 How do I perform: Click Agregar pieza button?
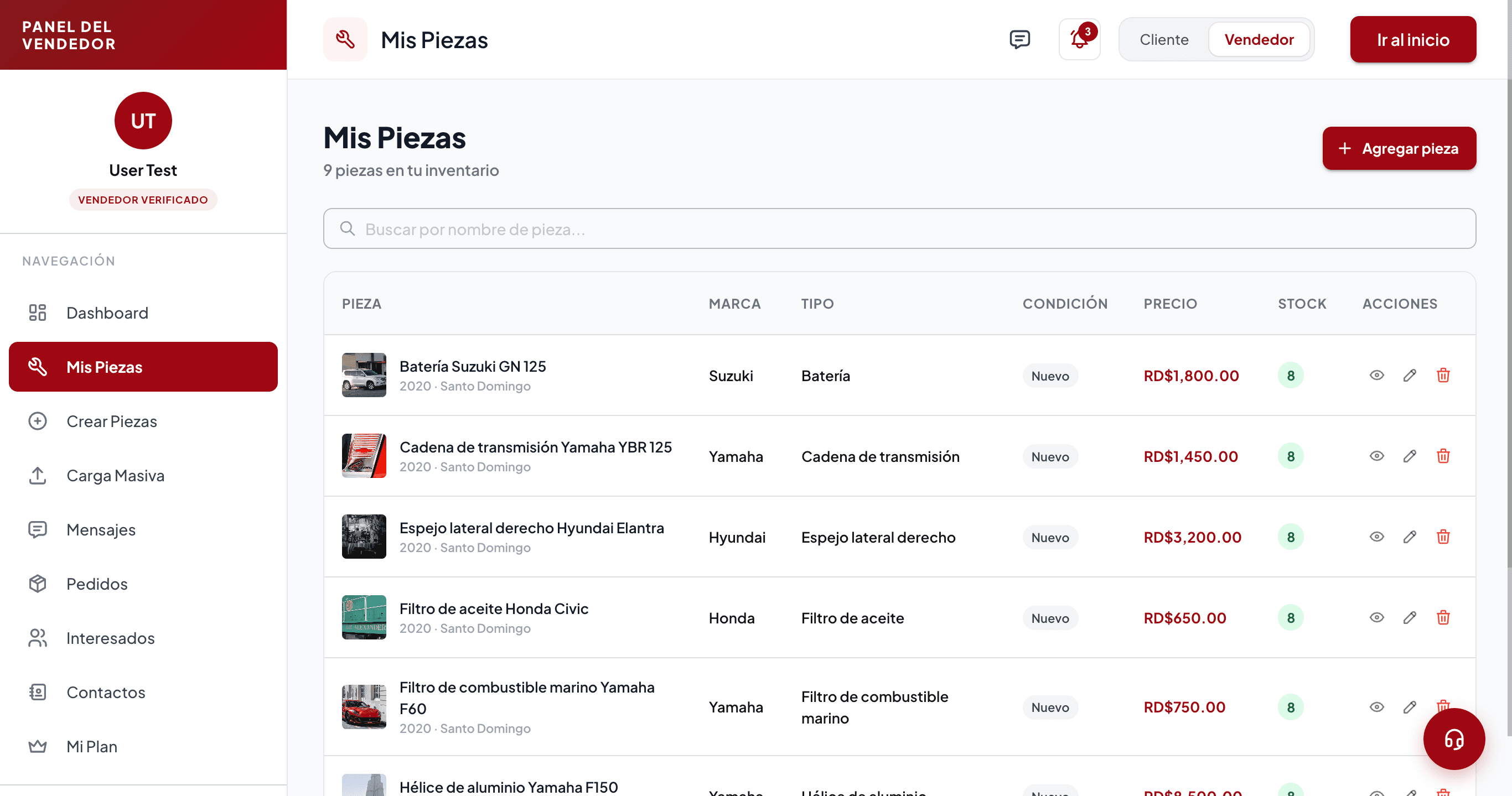1399,148
